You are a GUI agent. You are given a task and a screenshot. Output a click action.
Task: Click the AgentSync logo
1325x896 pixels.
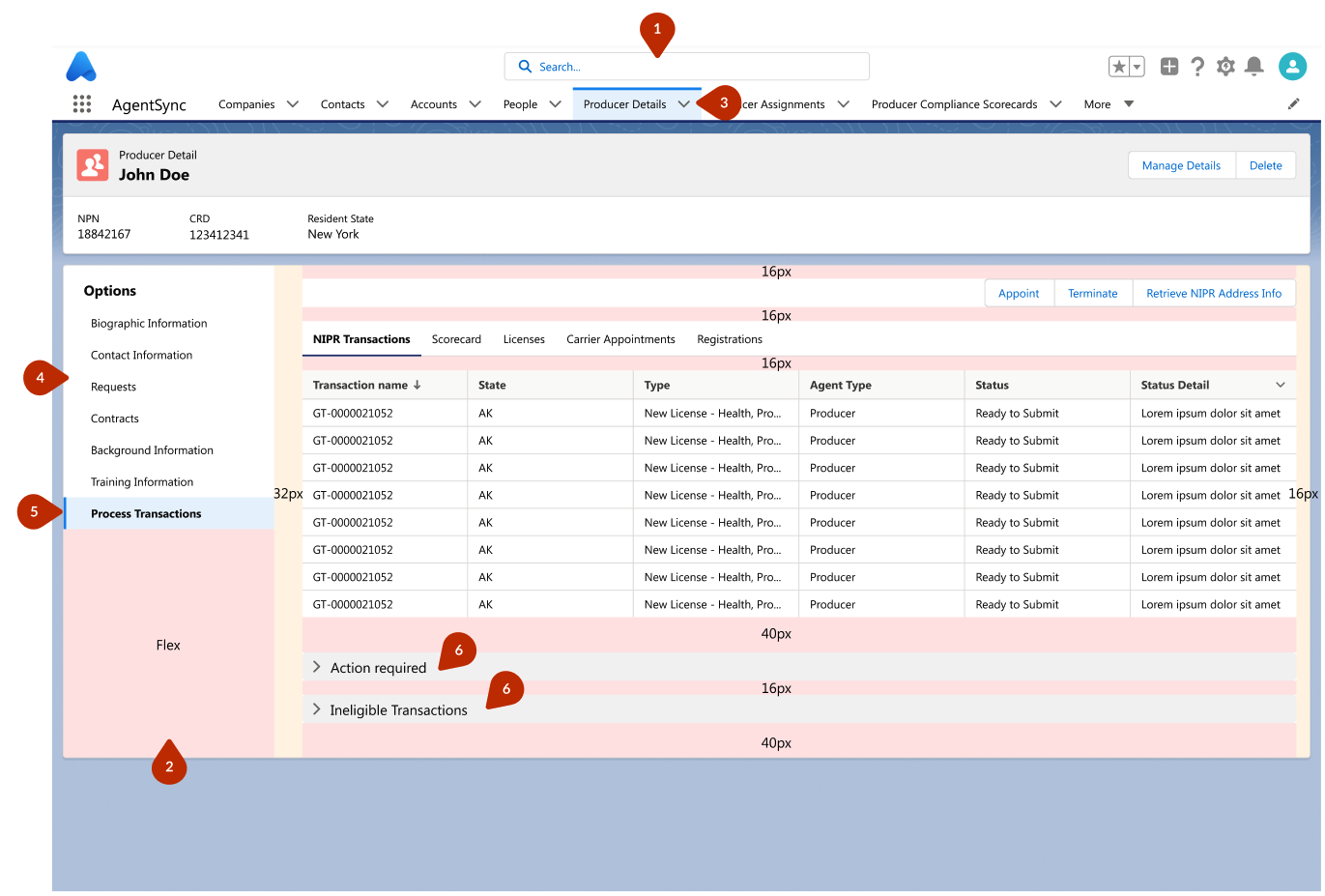click(81, 67)
